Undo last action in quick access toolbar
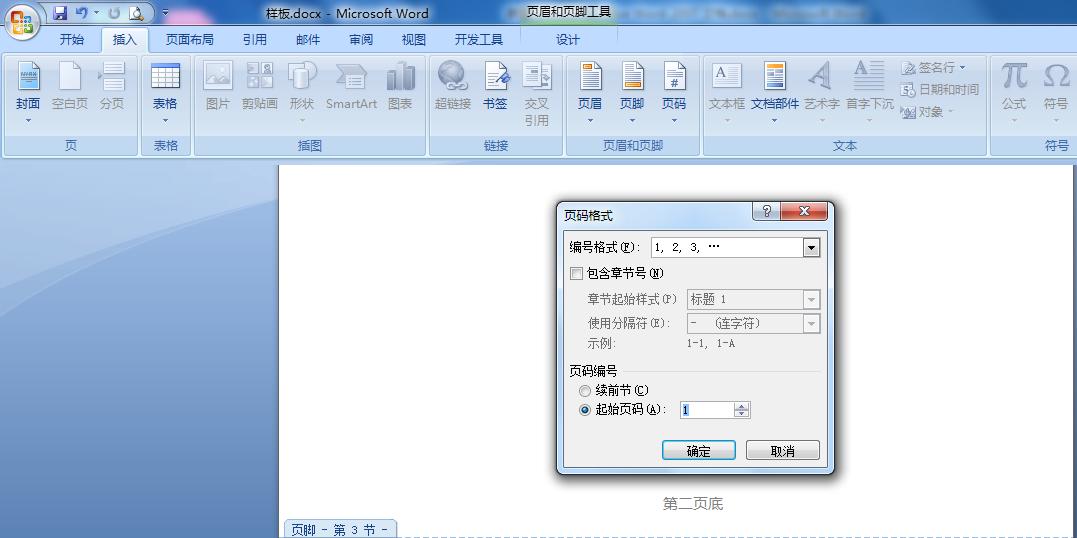 click(82, 12)
